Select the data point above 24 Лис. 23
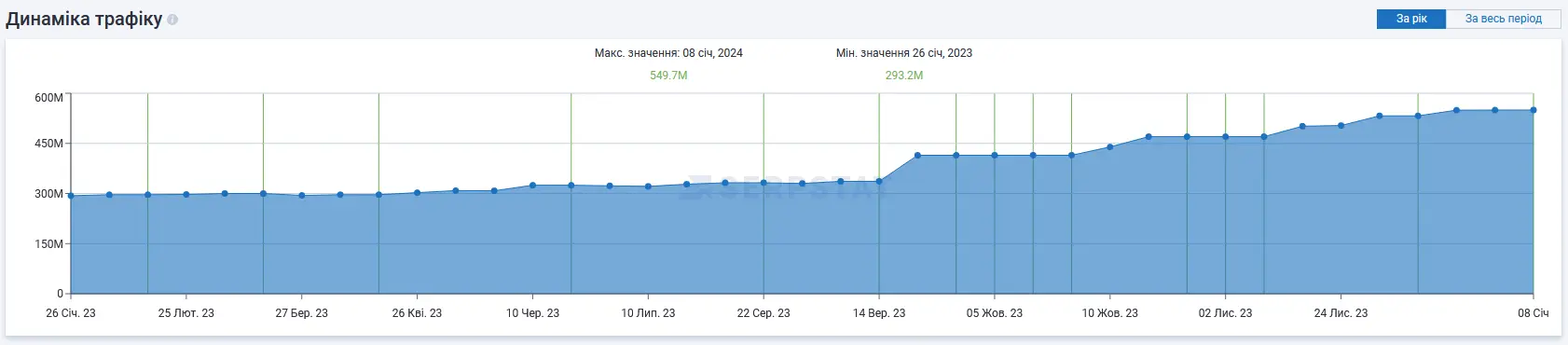Screen dimensions: 1568x345 [1341, 125]
